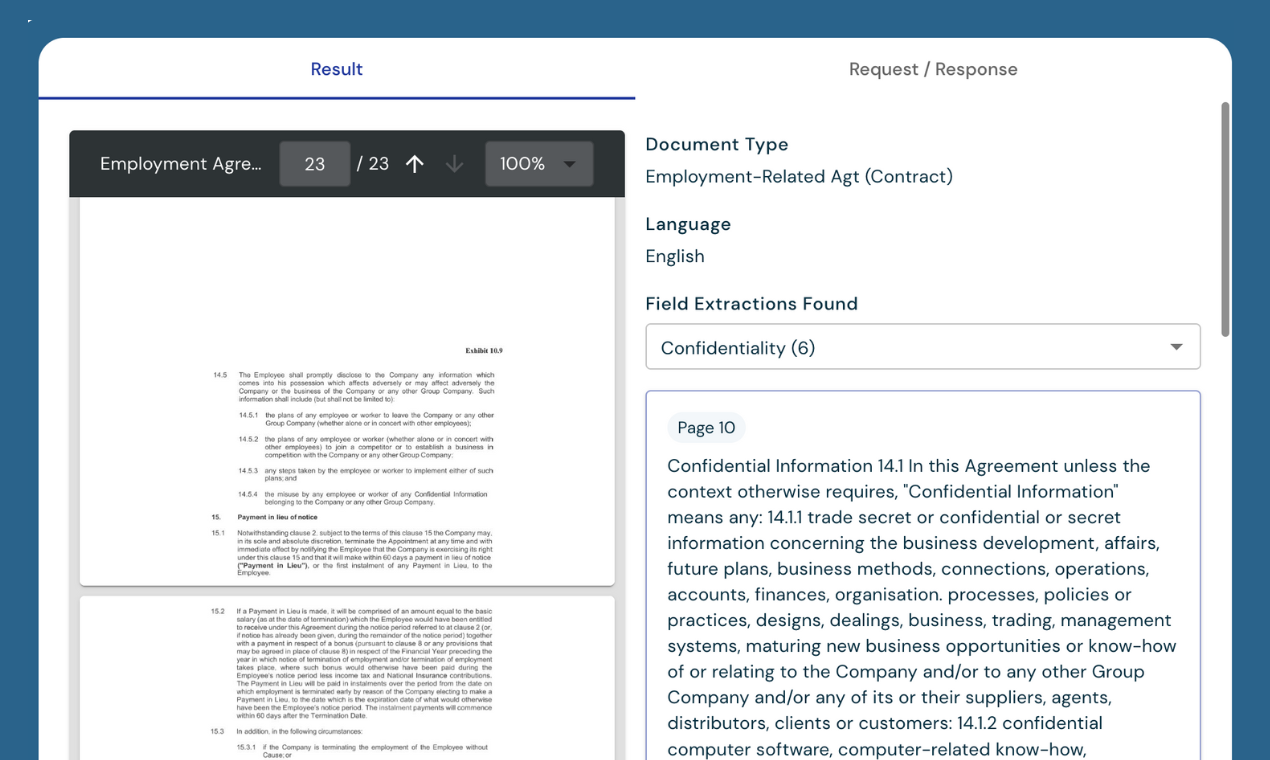Go to previous page with up arrow
This screenshot has height=760, width=1270.
(415, 164)
